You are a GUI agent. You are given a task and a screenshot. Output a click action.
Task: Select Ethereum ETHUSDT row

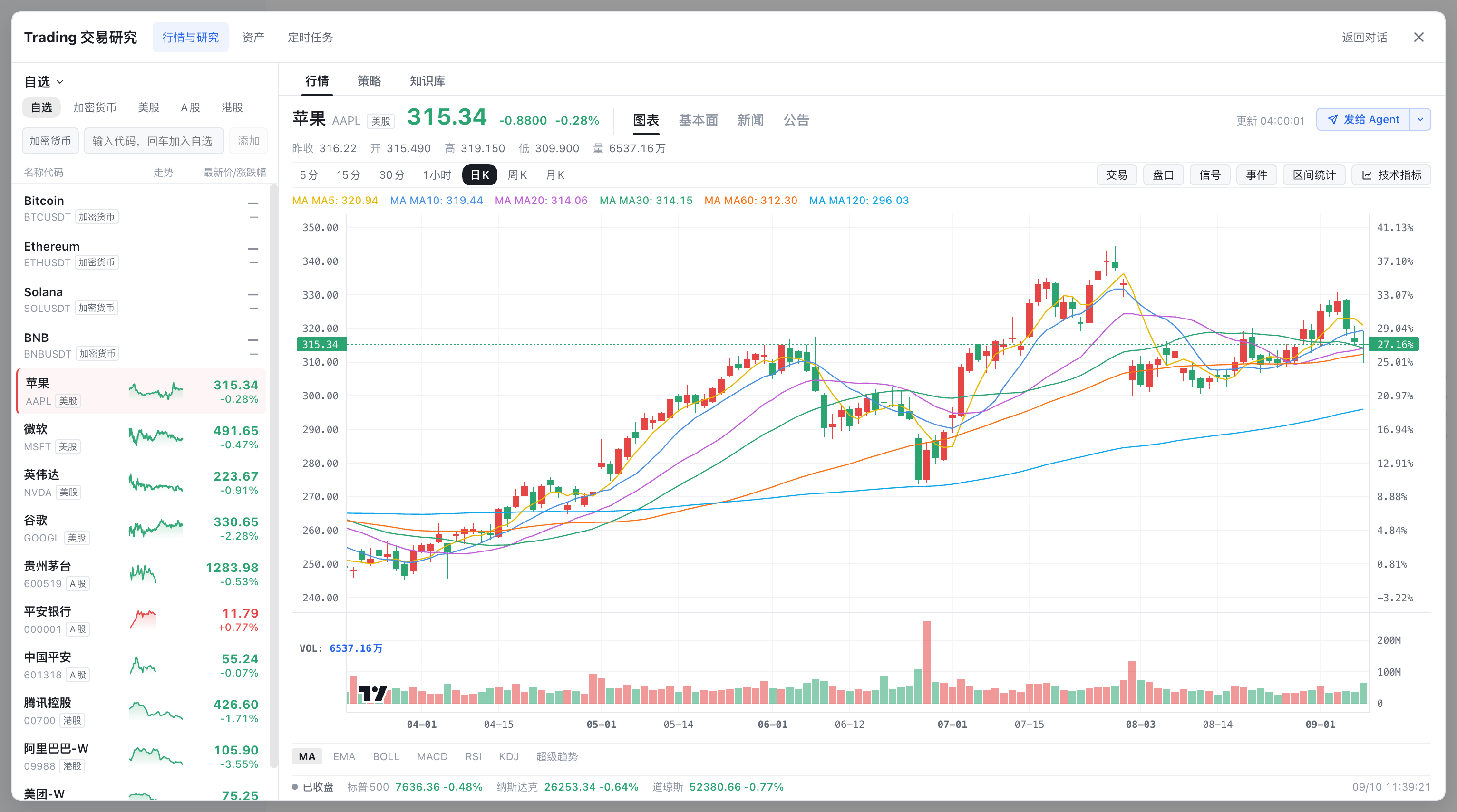[141, 254]
